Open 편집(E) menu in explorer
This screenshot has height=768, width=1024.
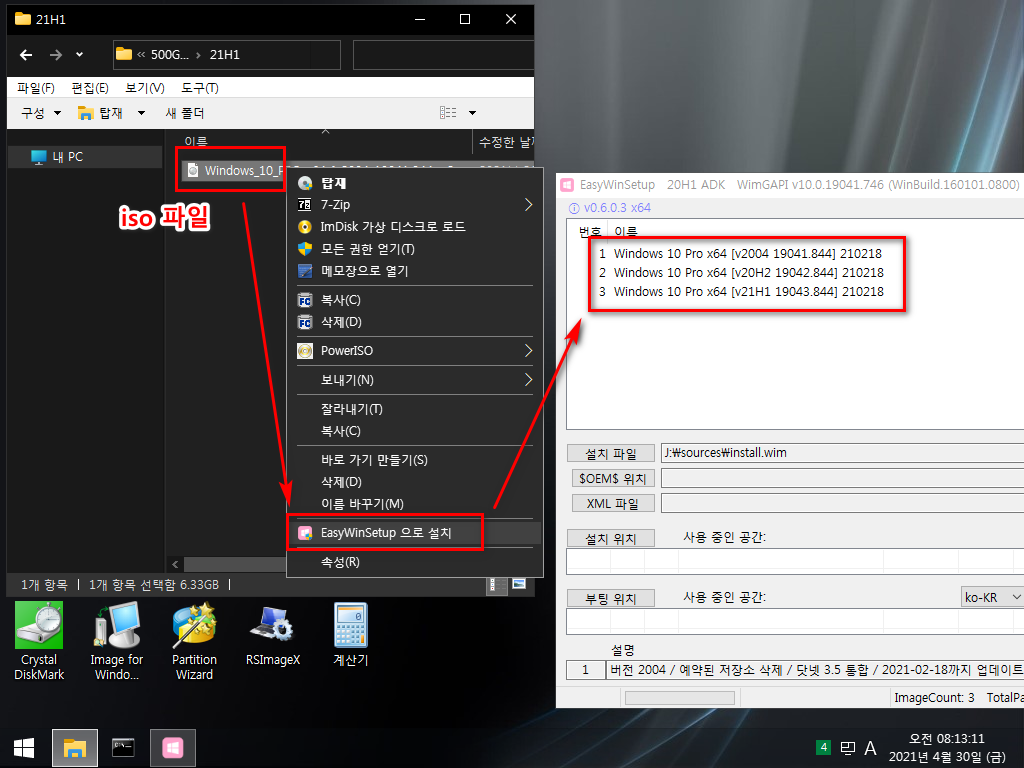click(90, 88)
